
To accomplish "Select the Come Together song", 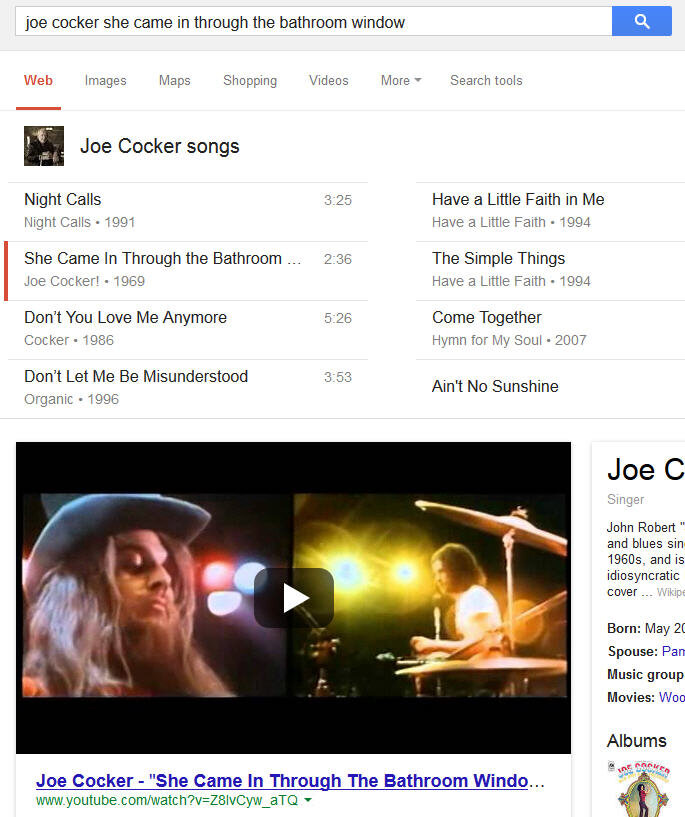I will 550,329.
